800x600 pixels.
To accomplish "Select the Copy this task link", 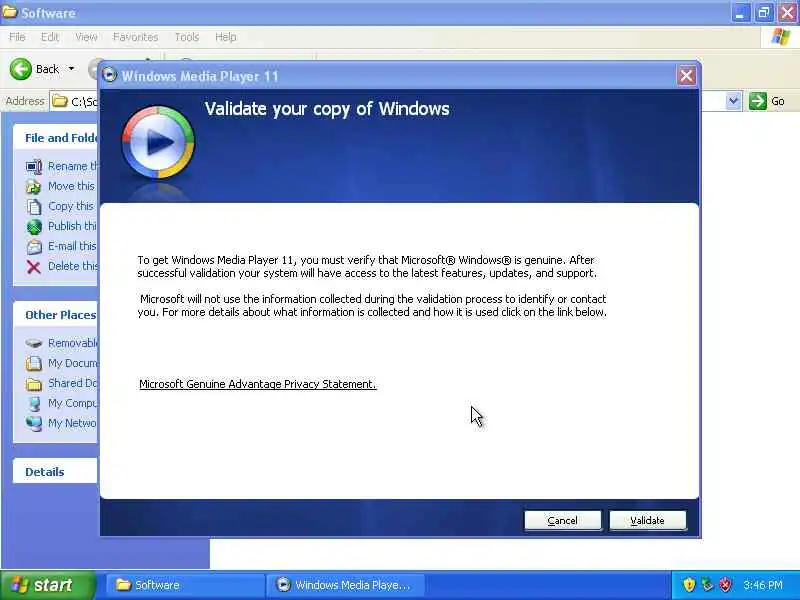I will tap(72, 206).
